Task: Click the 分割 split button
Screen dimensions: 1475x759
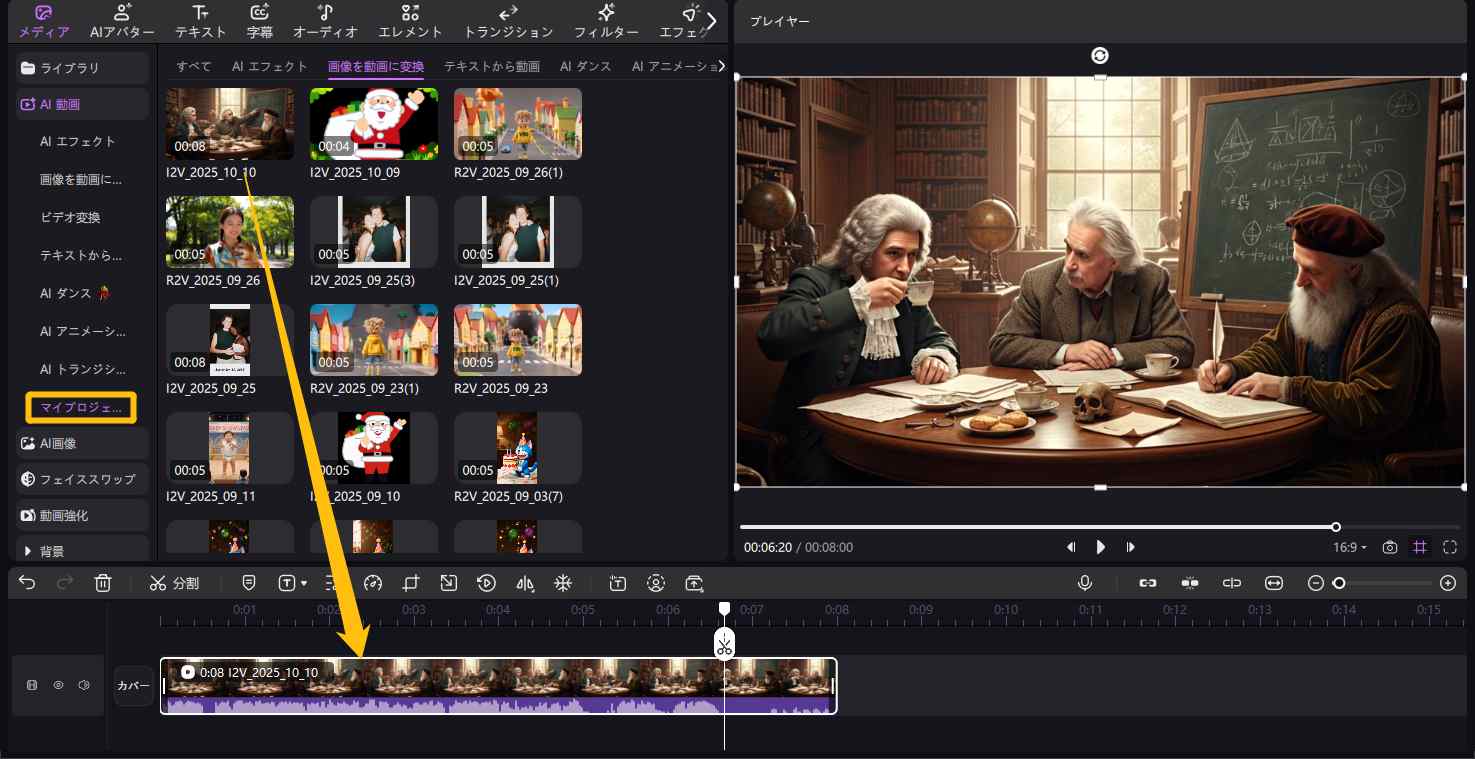Action: (x=174, y=583)
